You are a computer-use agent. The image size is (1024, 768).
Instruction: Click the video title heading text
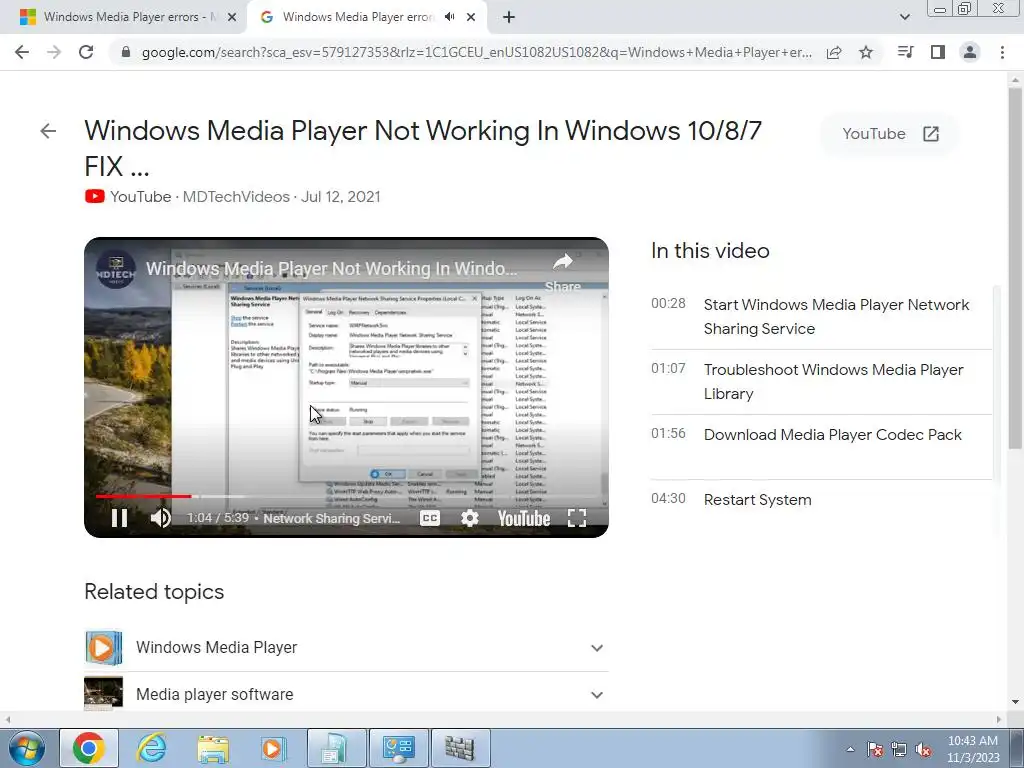[423, 148]
